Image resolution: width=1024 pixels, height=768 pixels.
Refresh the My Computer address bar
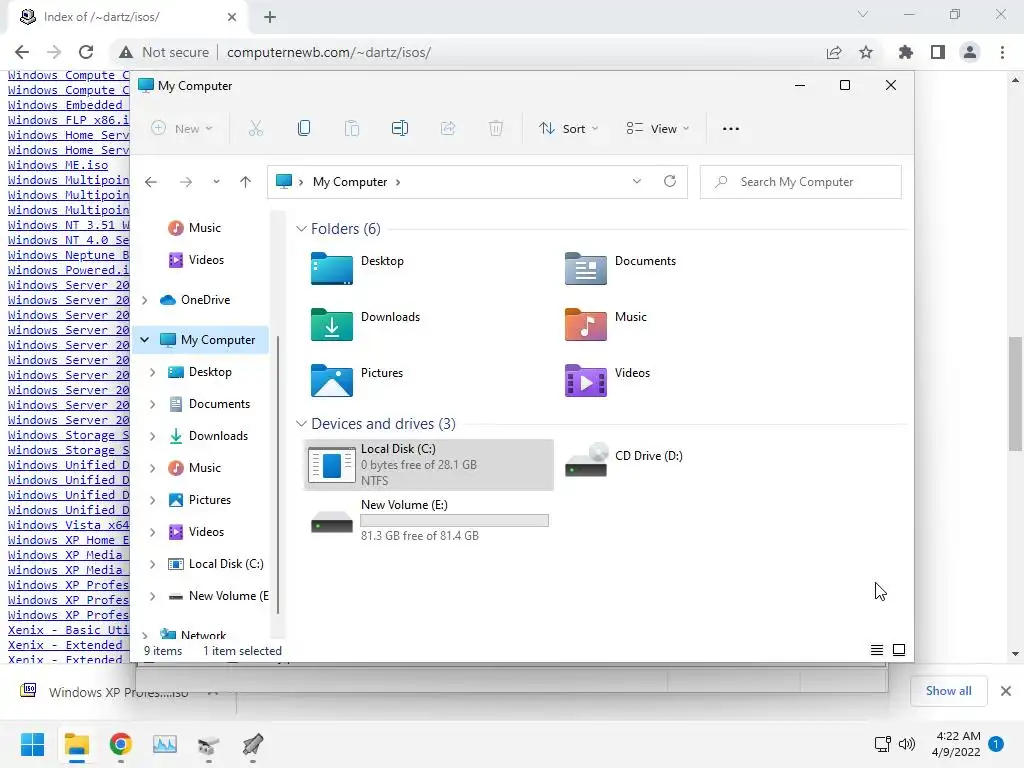tap(669, 182)
